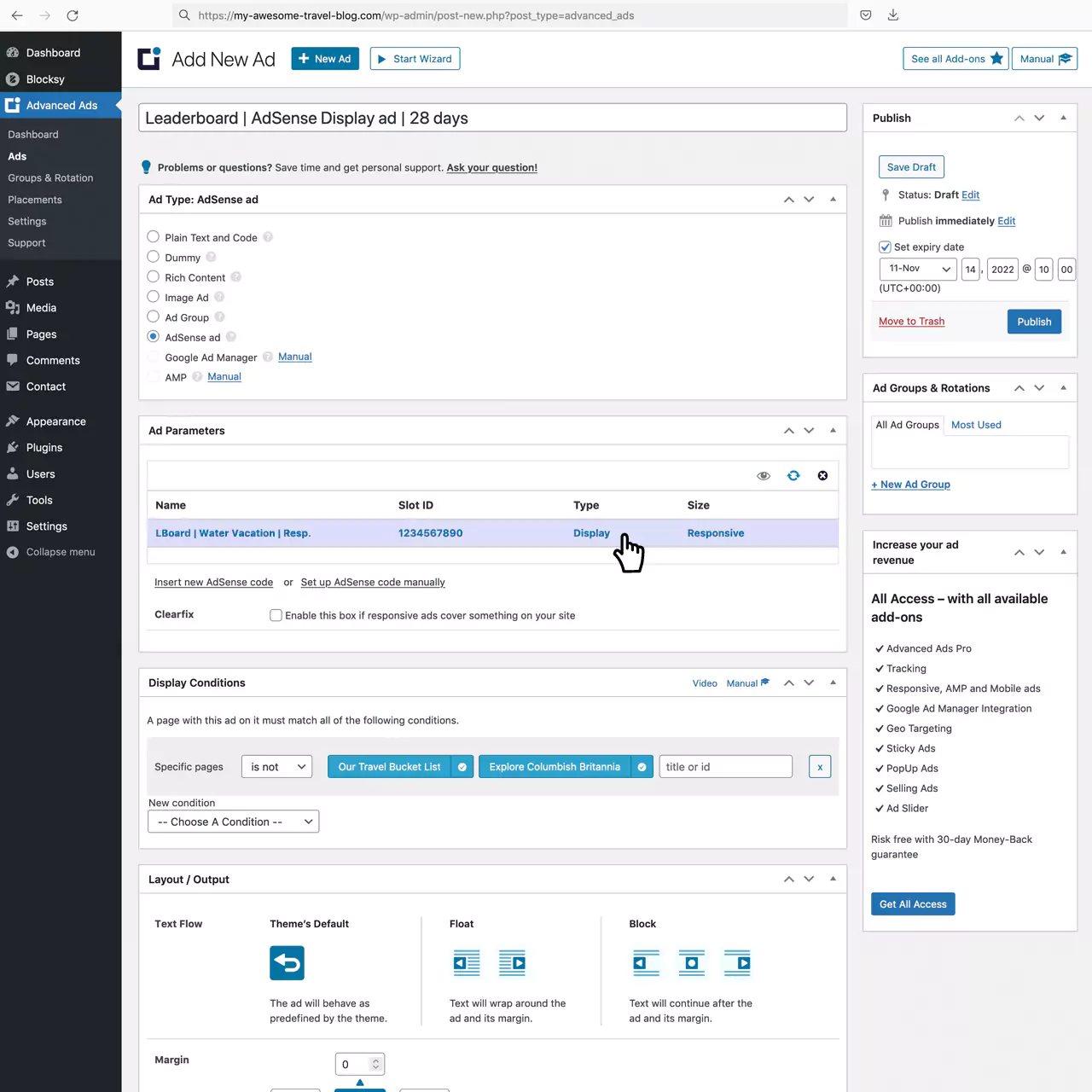
Task: Click help icon next to Dummy
Action: (x=211, y=257)
